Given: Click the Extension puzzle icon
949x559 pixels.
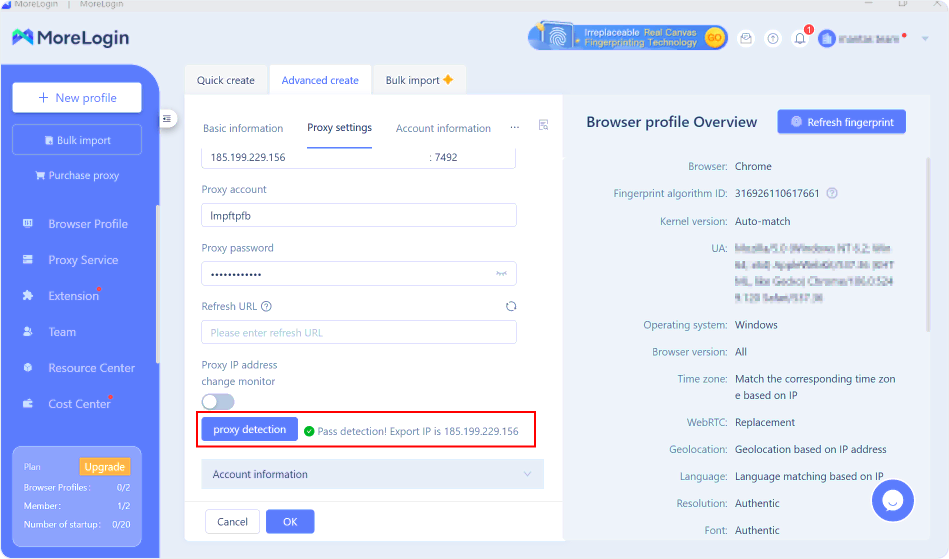Looking at the screenshot, I should coord(28,295).
